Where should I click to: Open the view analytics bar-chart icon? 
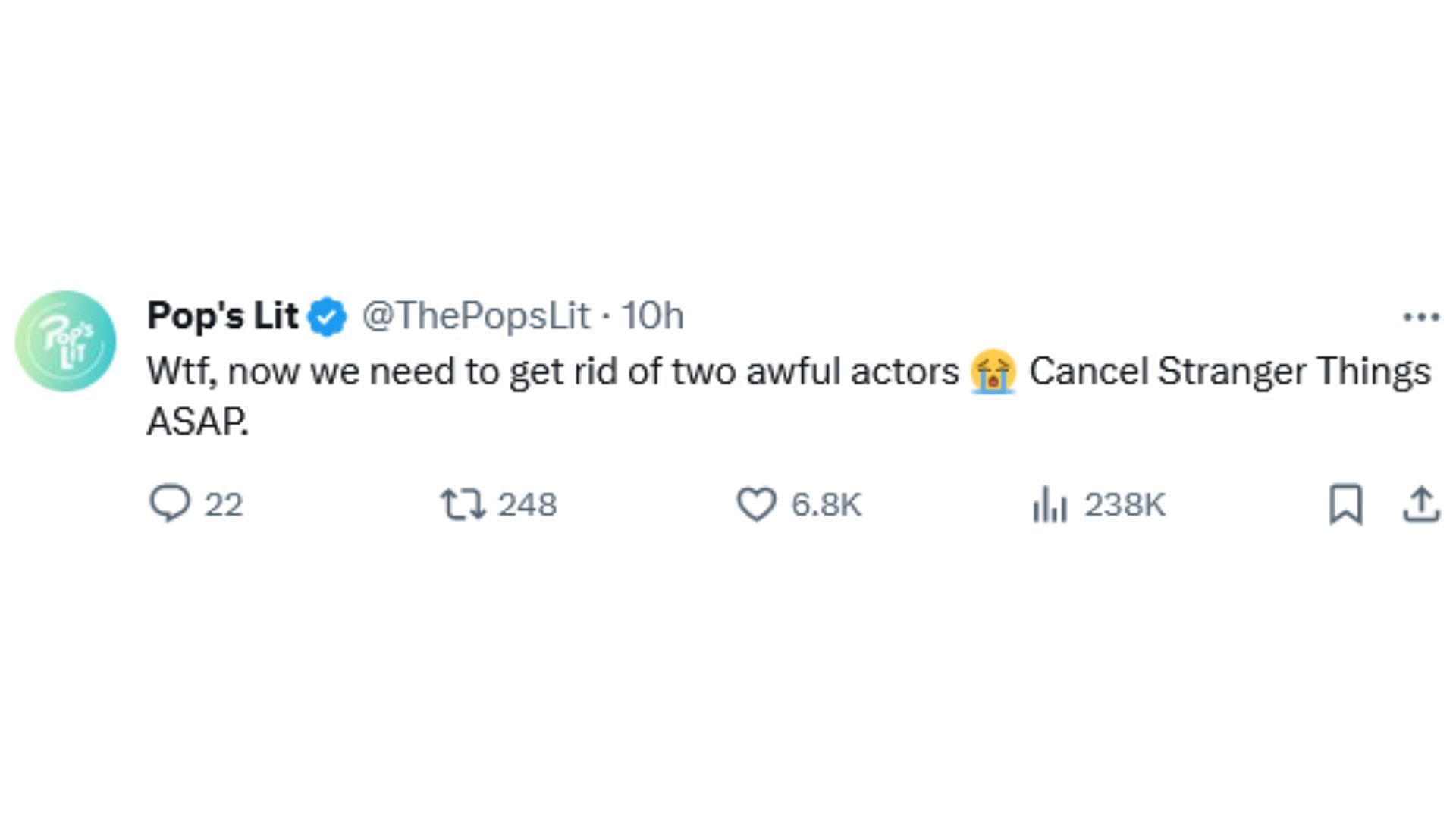1050,504
